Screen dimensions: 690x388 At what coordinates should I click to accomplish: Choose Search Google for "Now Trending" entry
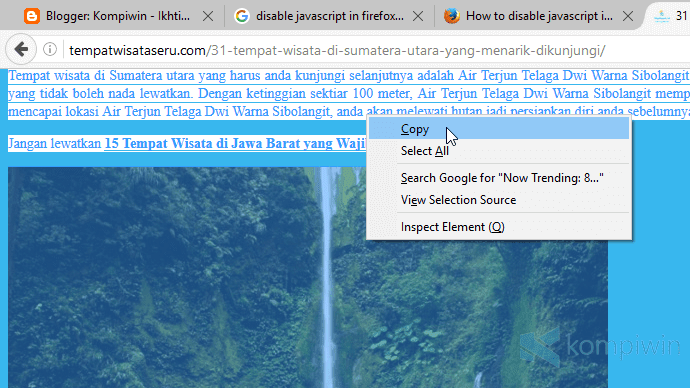[499, 178]
